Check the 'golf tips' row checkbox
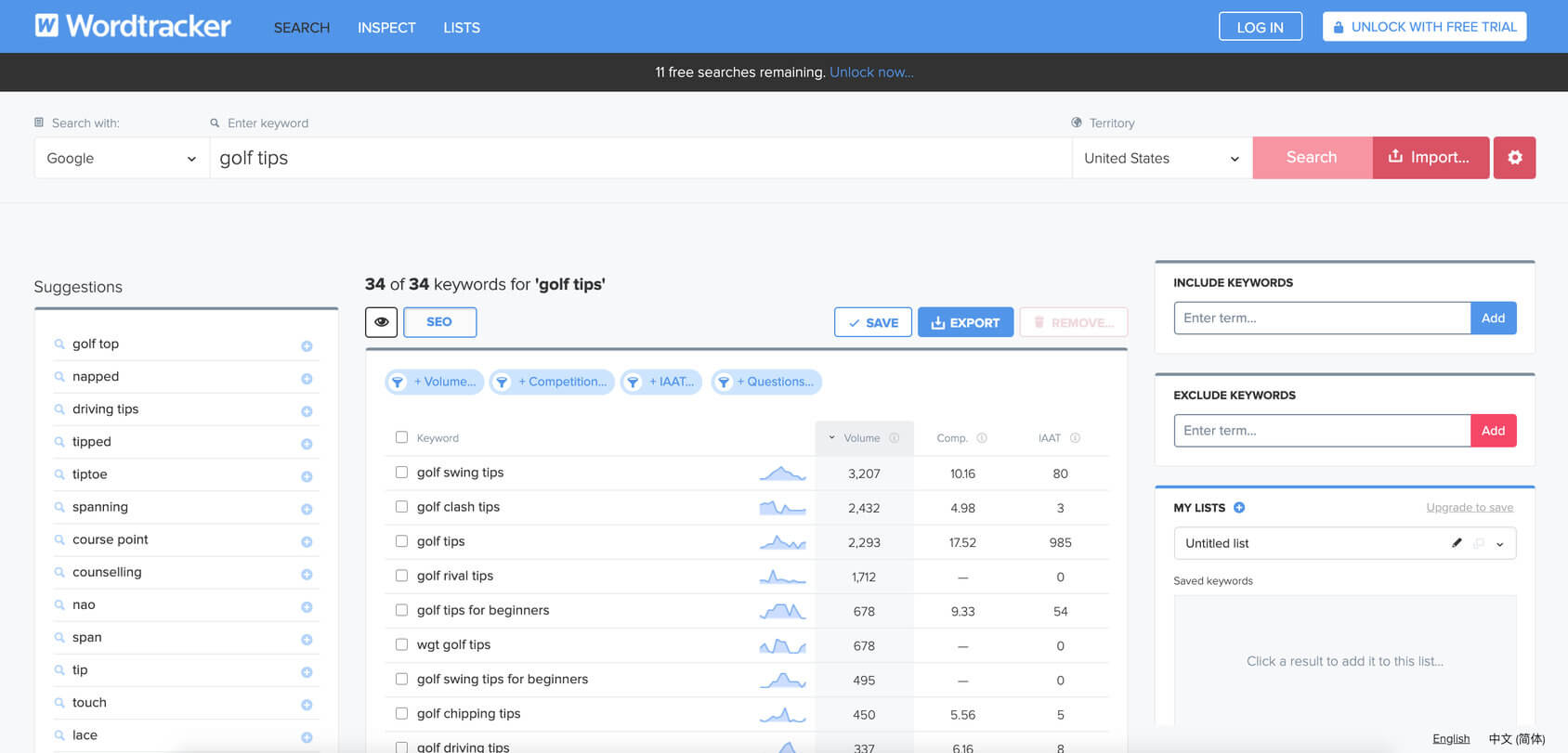This screenshot has width=1568, height=753. pyautogui.click(x=401, y=541)
